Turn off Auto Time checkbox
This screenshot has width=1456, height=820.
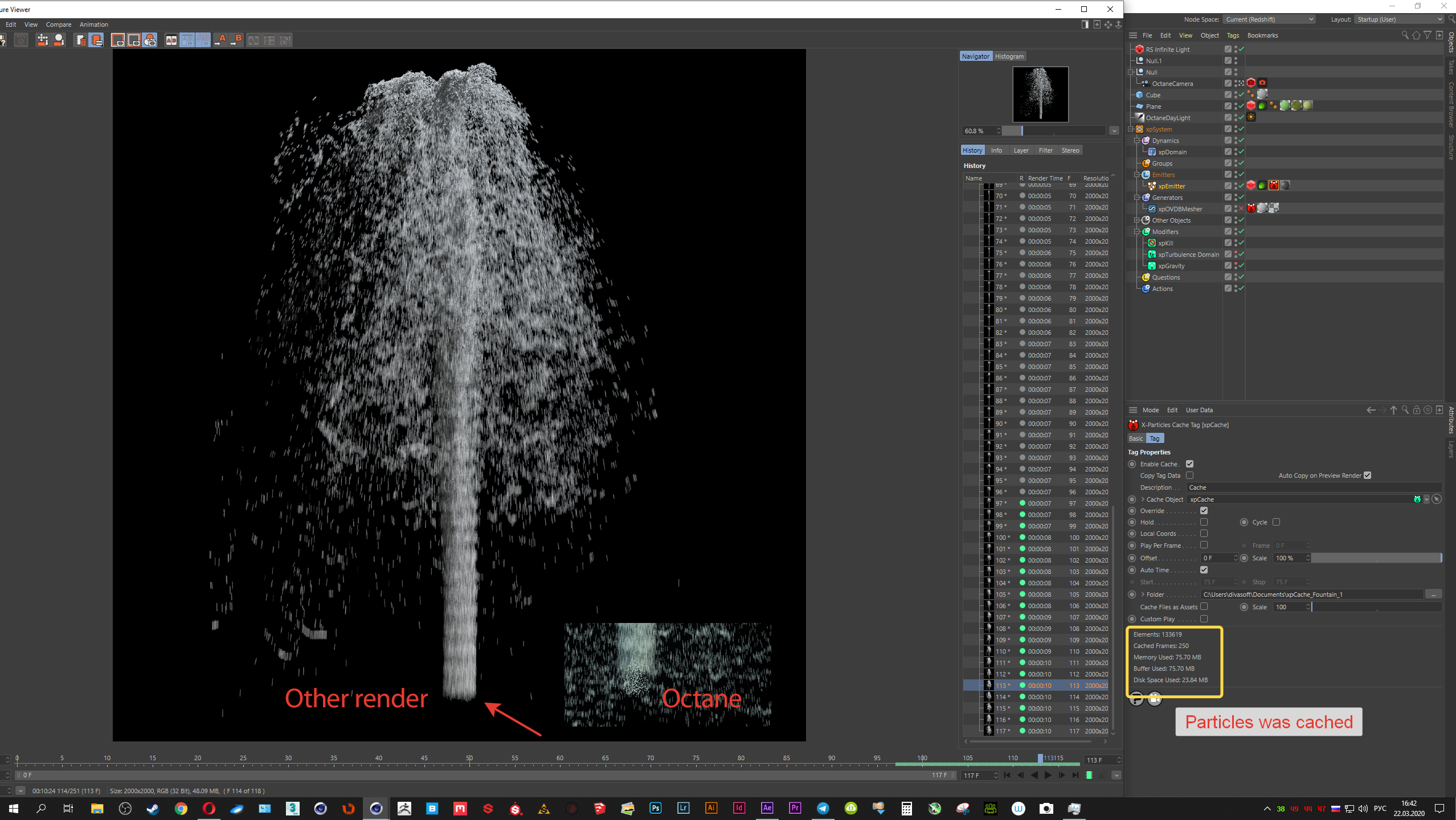click(x=1204, y=570)
